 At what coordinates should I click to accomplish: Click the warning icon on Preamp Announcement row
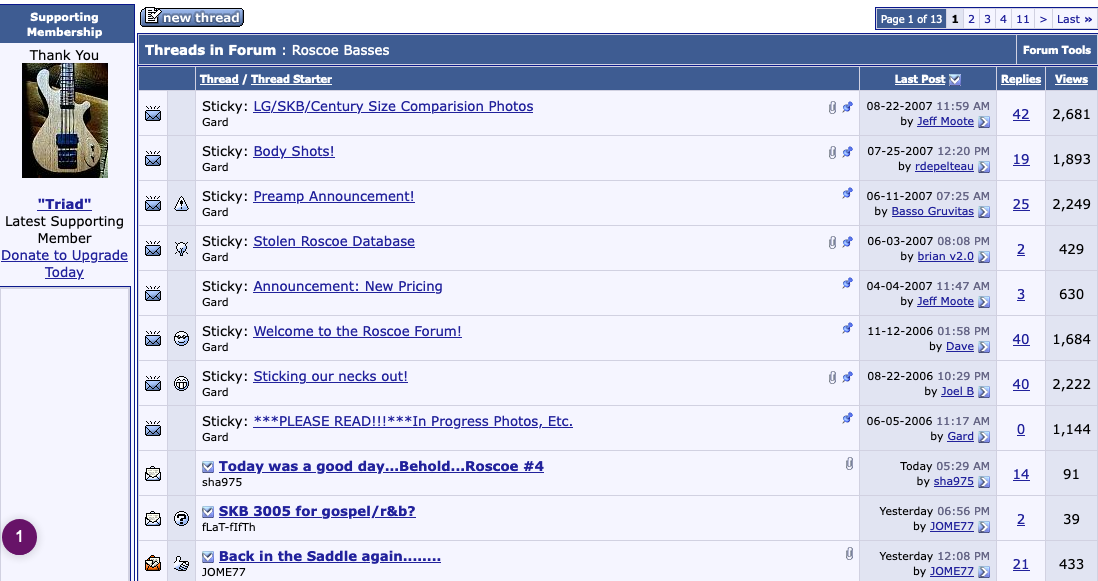tap(181, 204)
